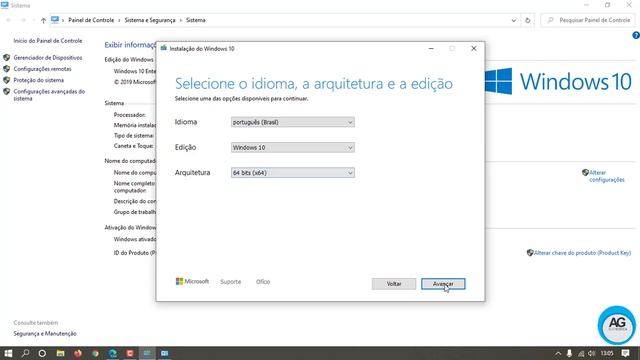This screenshot has width=640, height=360.
Task: Select Sistema e Segurança breadcrumb
Action: pyautogui.click(x=150, y=20)
